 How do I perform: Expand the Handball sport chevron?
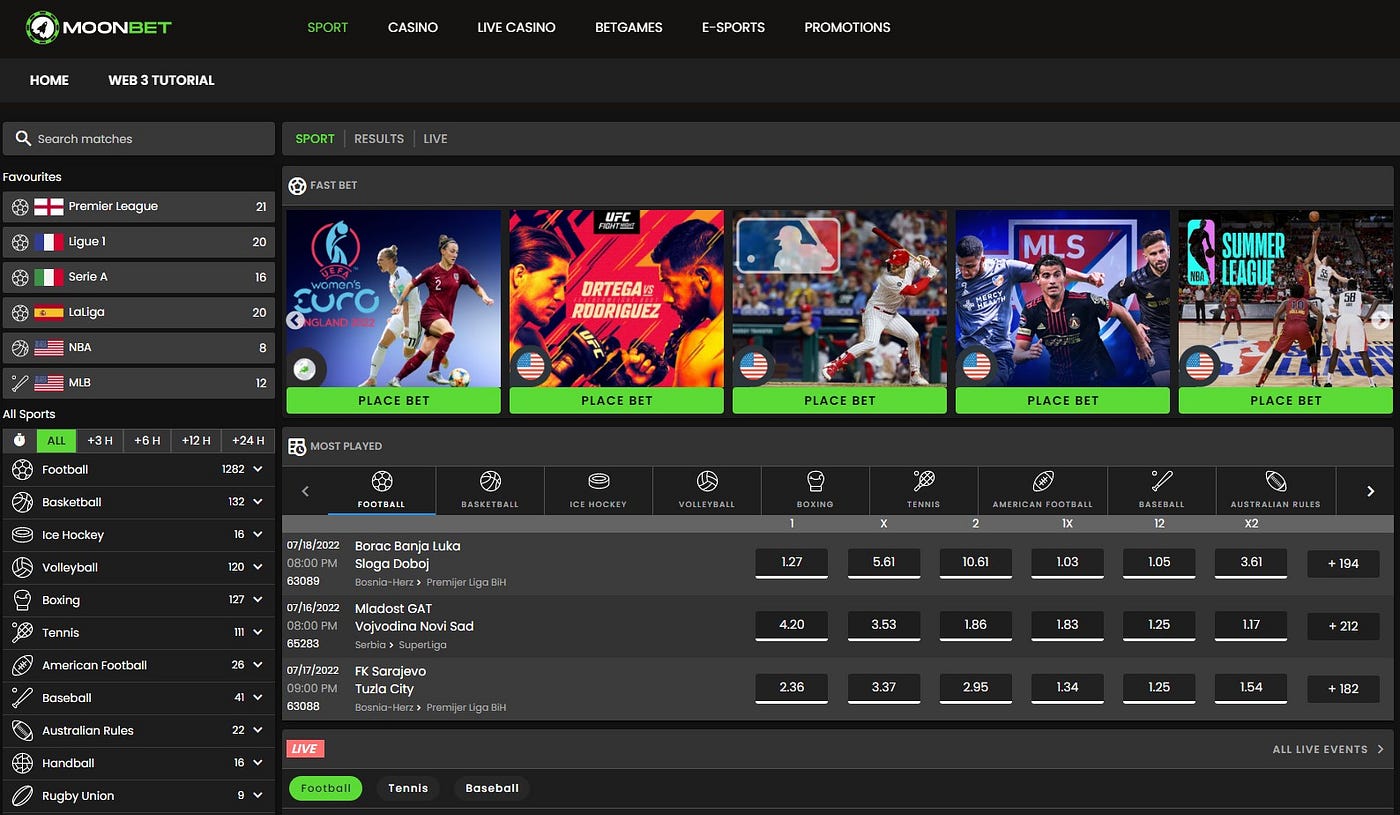tap(258, 763)
